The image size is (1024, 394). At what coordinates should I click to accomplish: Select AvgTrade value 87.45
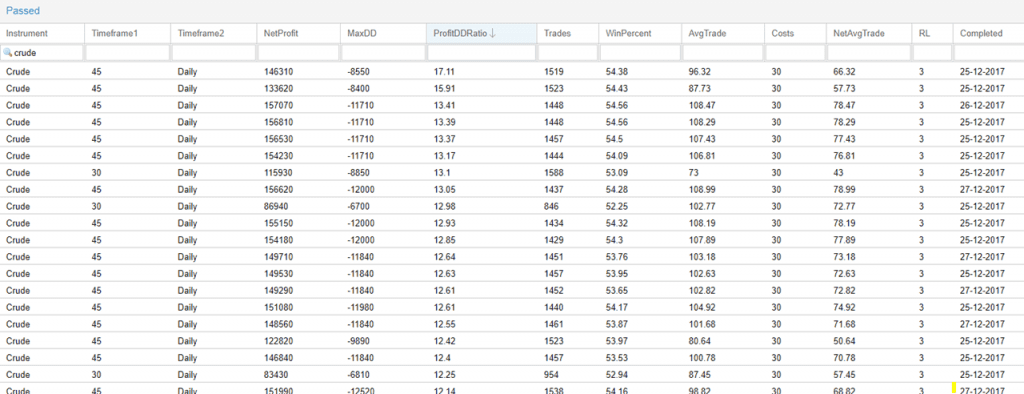(699, 374)
